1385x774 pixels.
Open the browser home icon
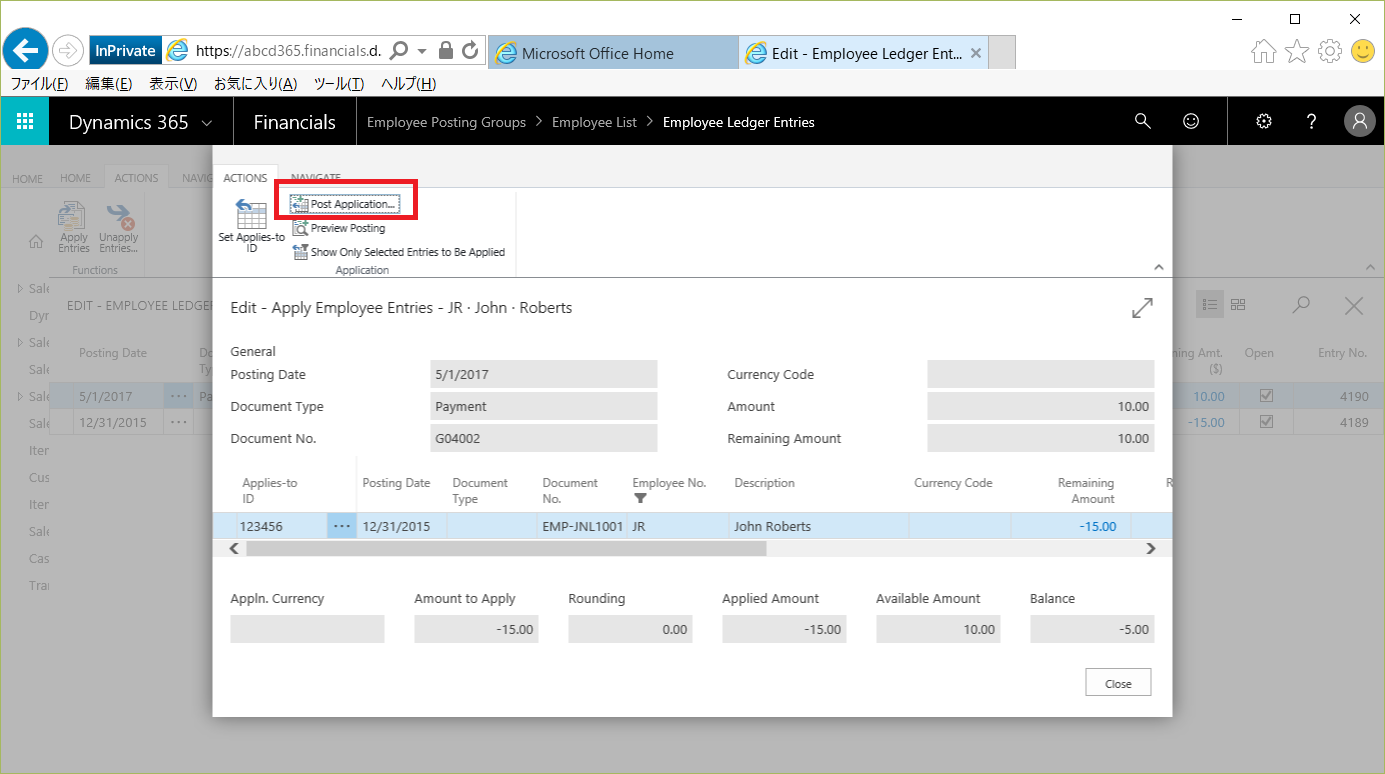[x=1264, y=52]
